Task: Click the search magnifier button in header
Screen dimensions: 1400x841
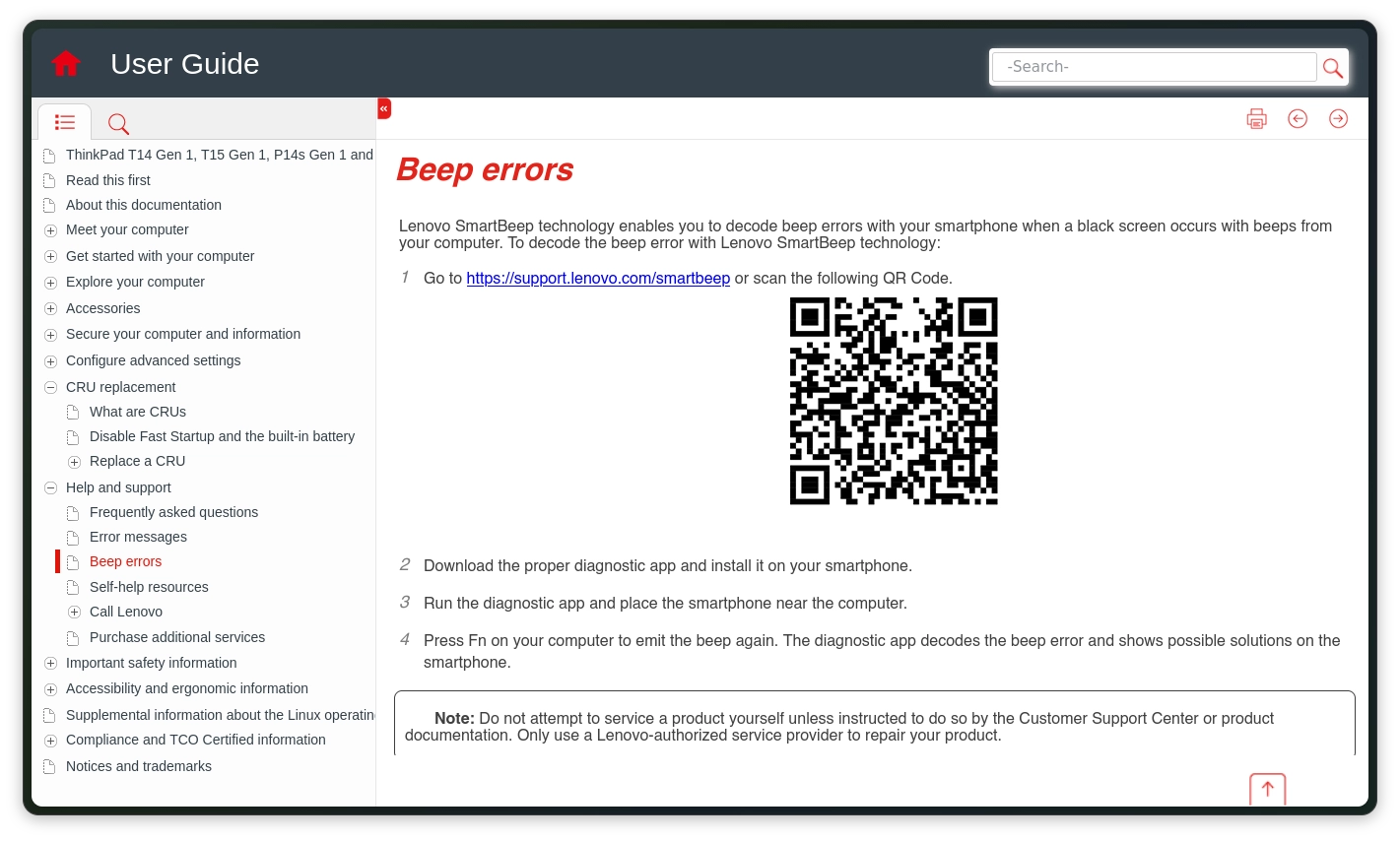Action: pyautogui.click(x=1332, y=67)
